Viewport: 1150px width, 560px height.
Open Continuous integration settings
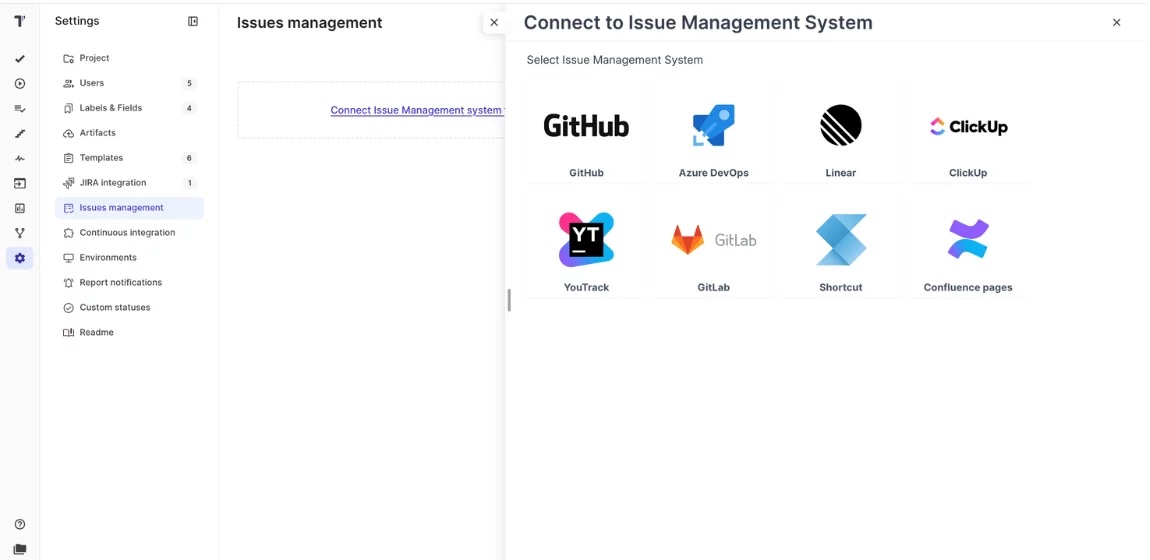coord(130,233)
